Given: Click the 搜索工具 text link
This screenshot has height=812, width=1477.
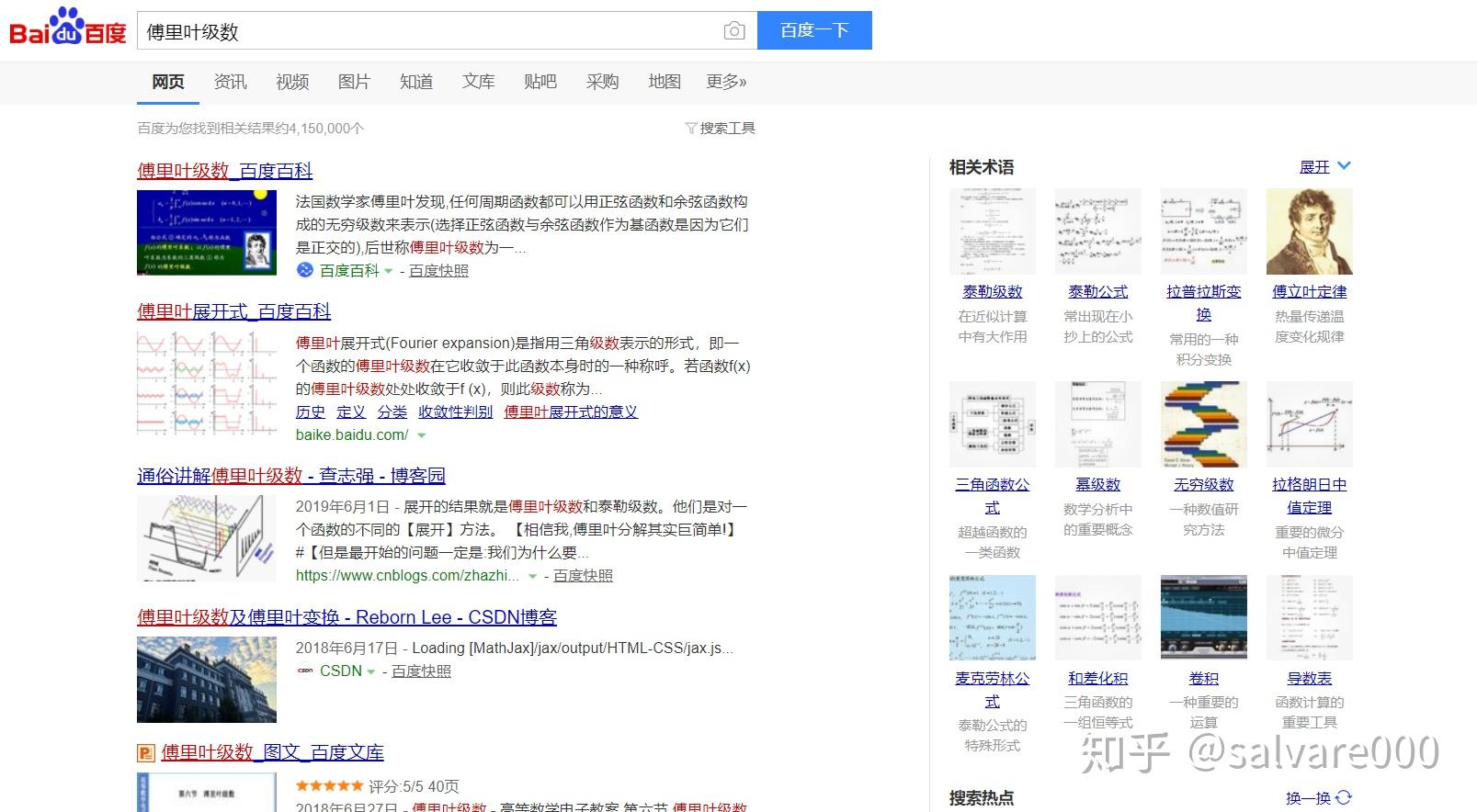Looking at the screenshot, I should 728,129.
